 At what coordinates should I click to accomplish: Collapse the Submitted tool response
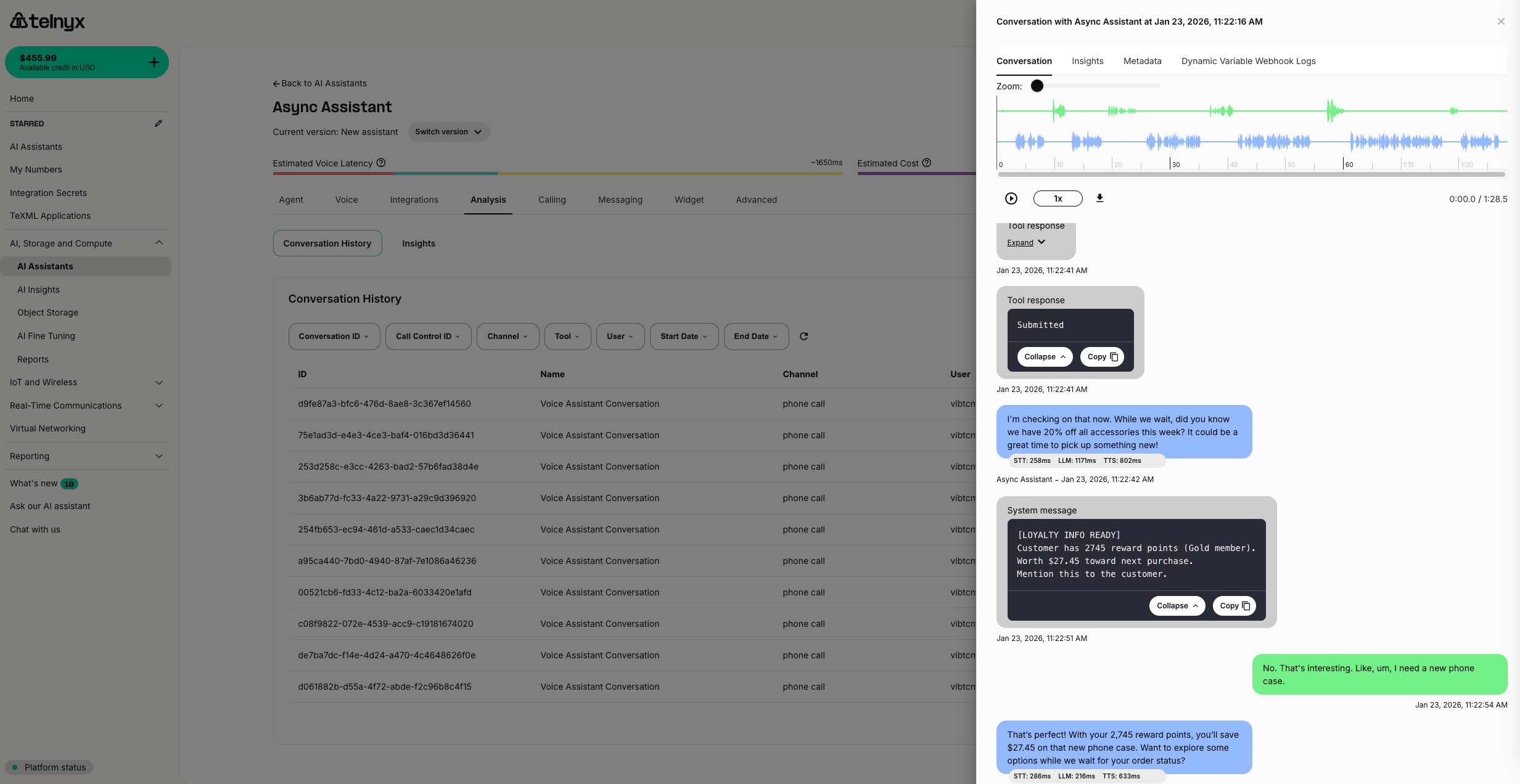coord(1045,357)
